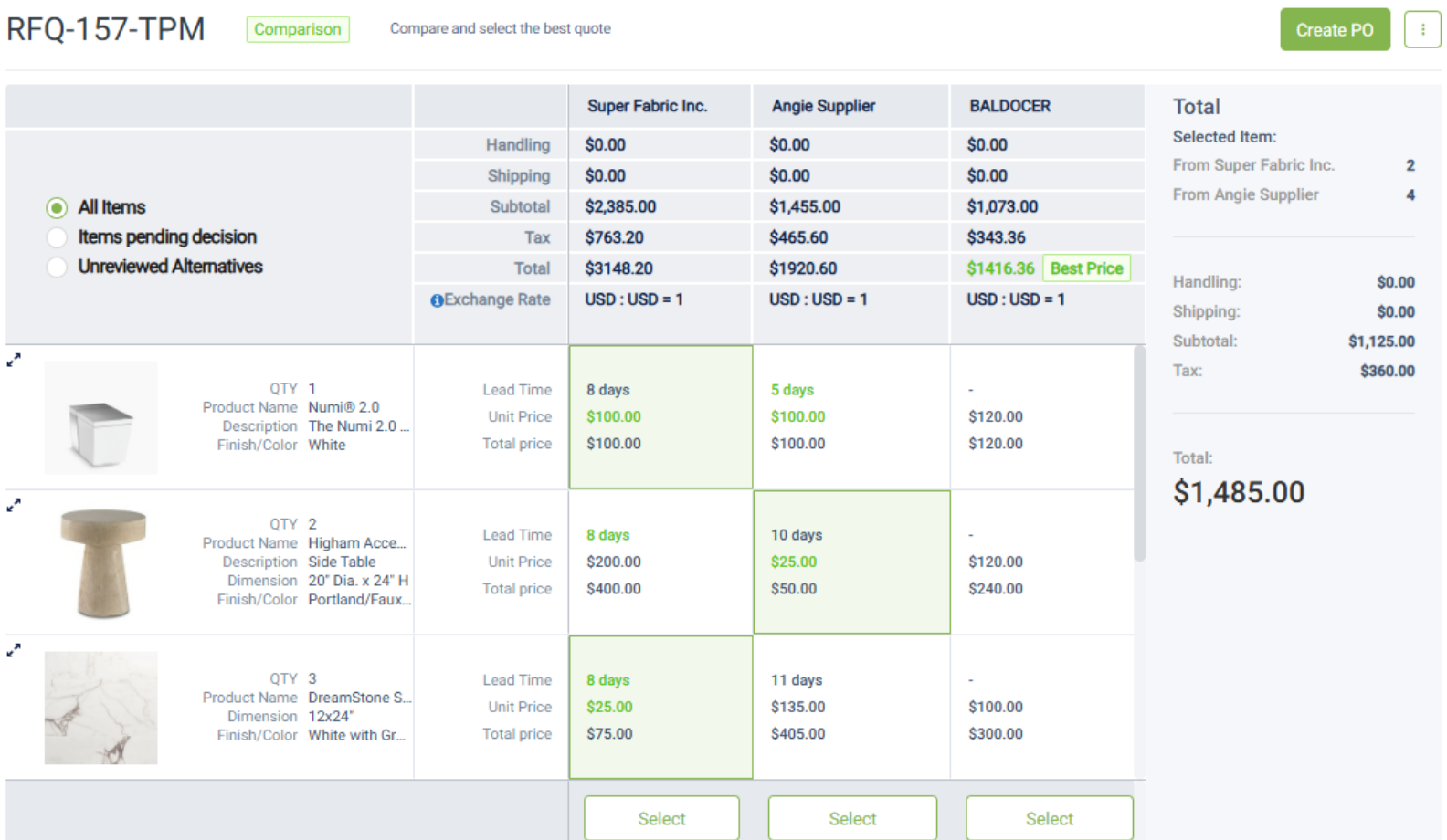
Task: Pick Angie Supplier quote for side table
Action: 851,562
